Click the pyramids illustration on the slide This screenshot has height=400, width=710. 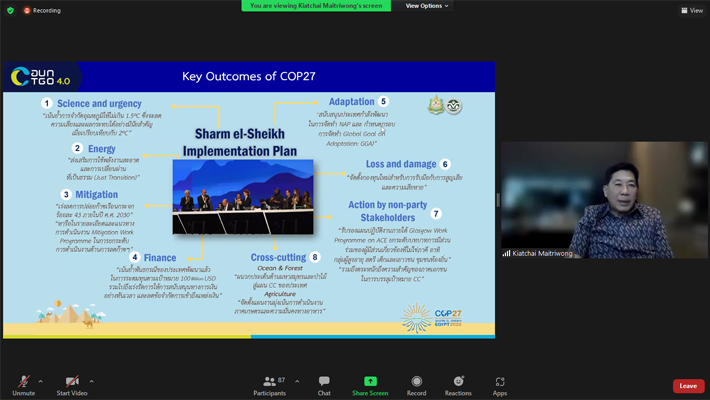[71, 313]
